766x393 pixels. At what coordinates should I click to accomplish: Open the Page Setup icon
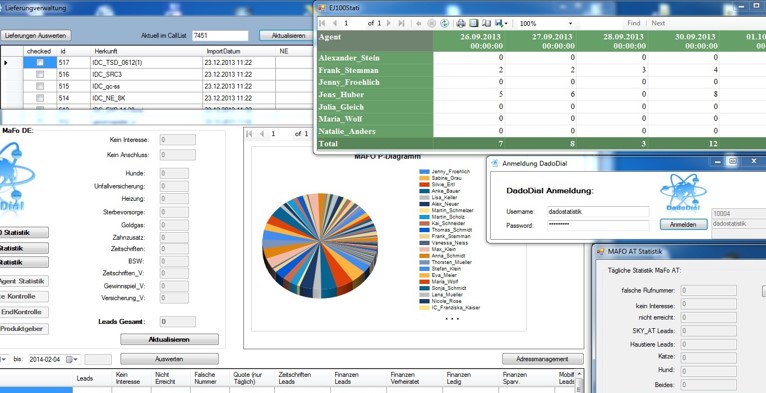pos(486,23)
